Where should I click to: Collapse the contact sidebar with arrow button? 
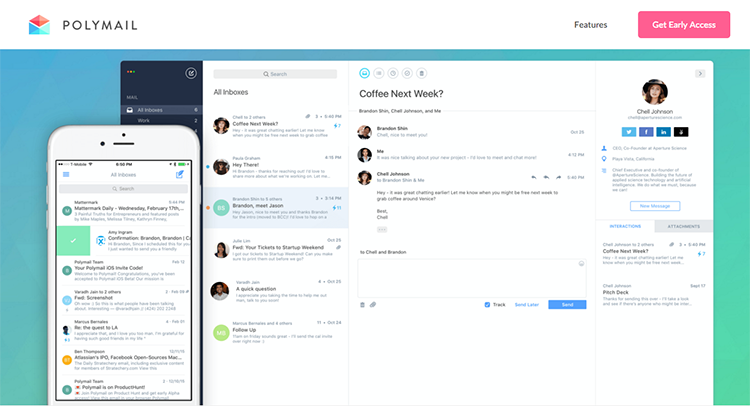coord(700,73)
